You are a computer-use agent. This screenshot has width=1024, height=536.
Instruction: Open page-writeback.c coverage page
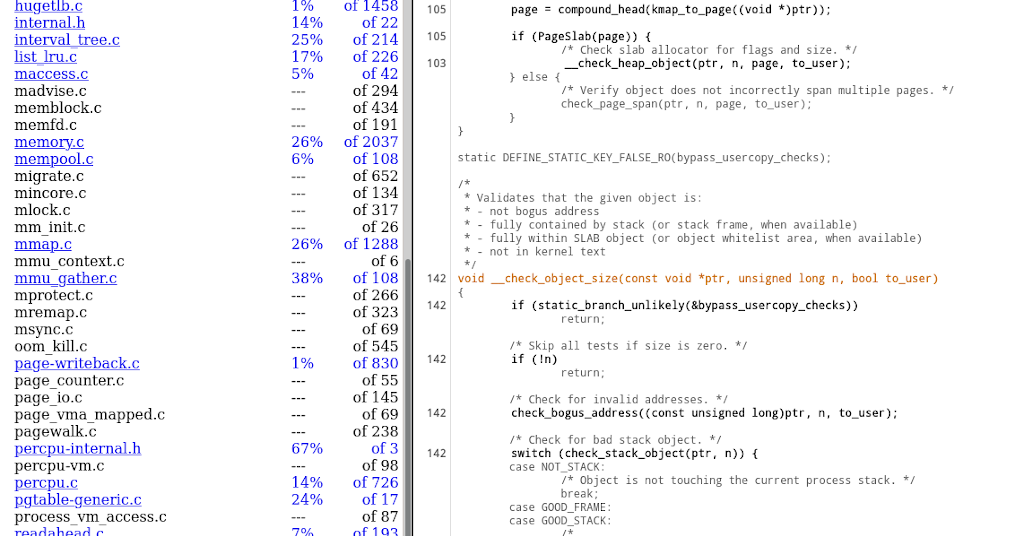click(77, 363)
